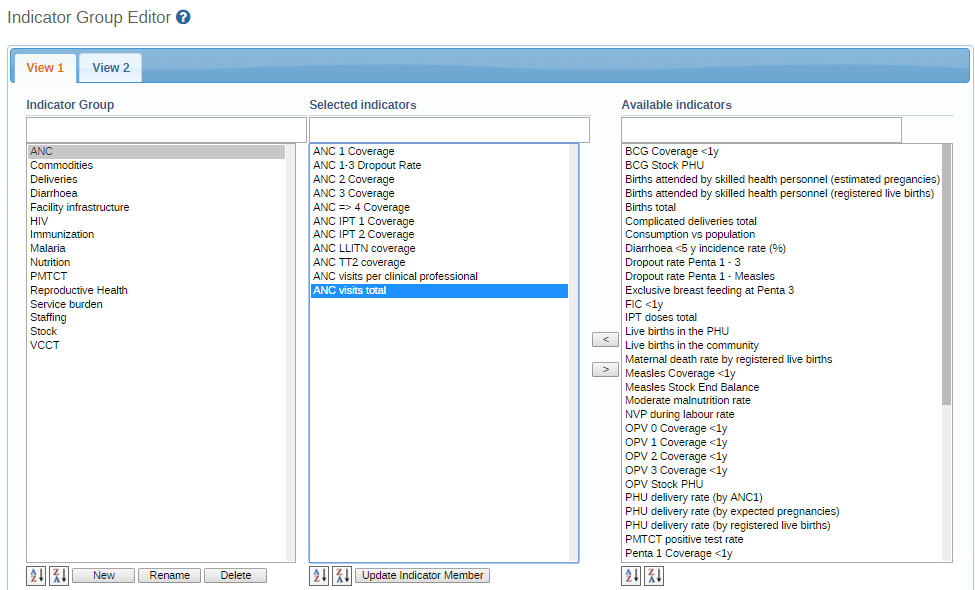
Task: Select ANC LLITN coverage in selected indicators
Action: [x=364, y=249]
